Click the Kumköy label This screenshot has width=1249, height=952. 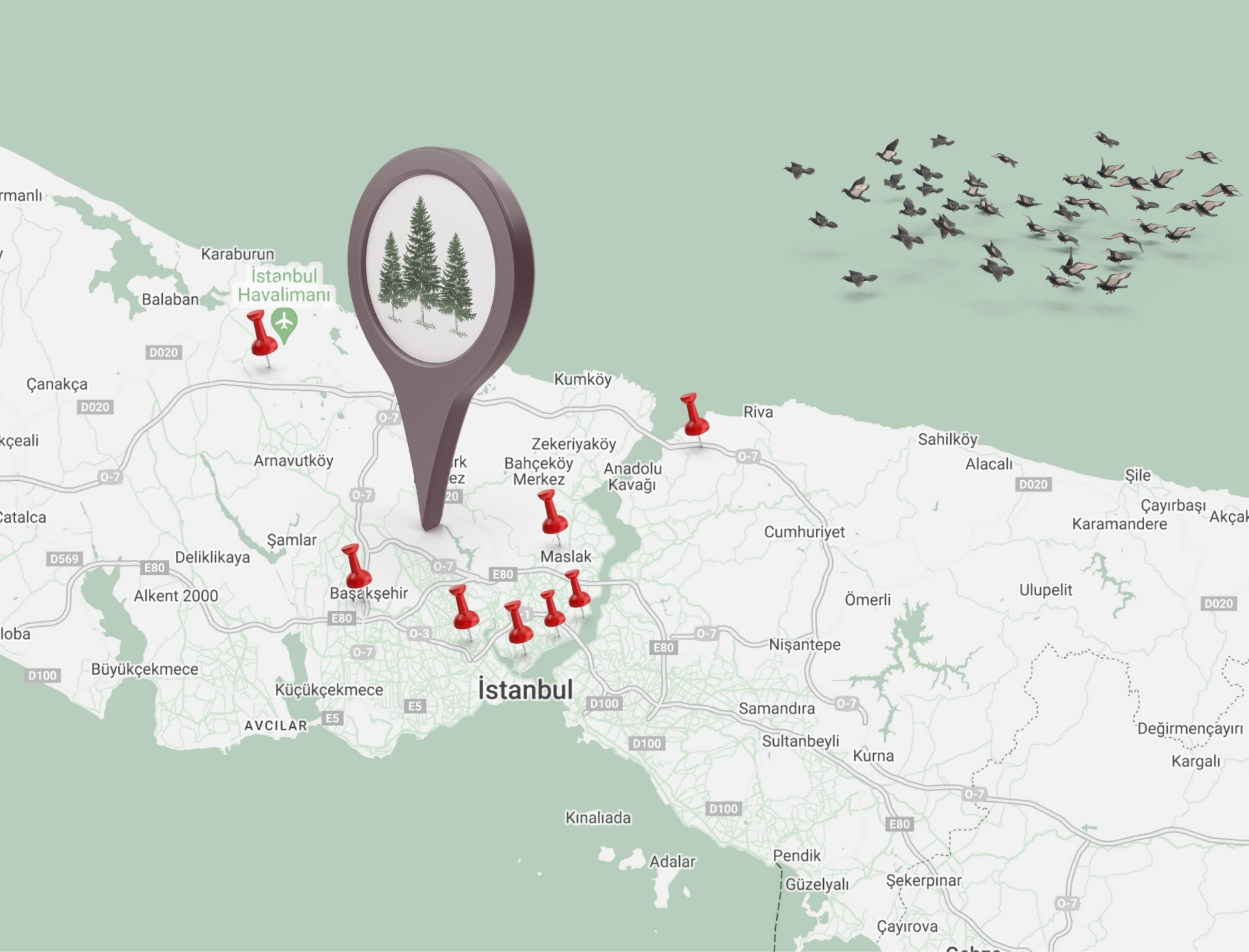click(583, 379)
